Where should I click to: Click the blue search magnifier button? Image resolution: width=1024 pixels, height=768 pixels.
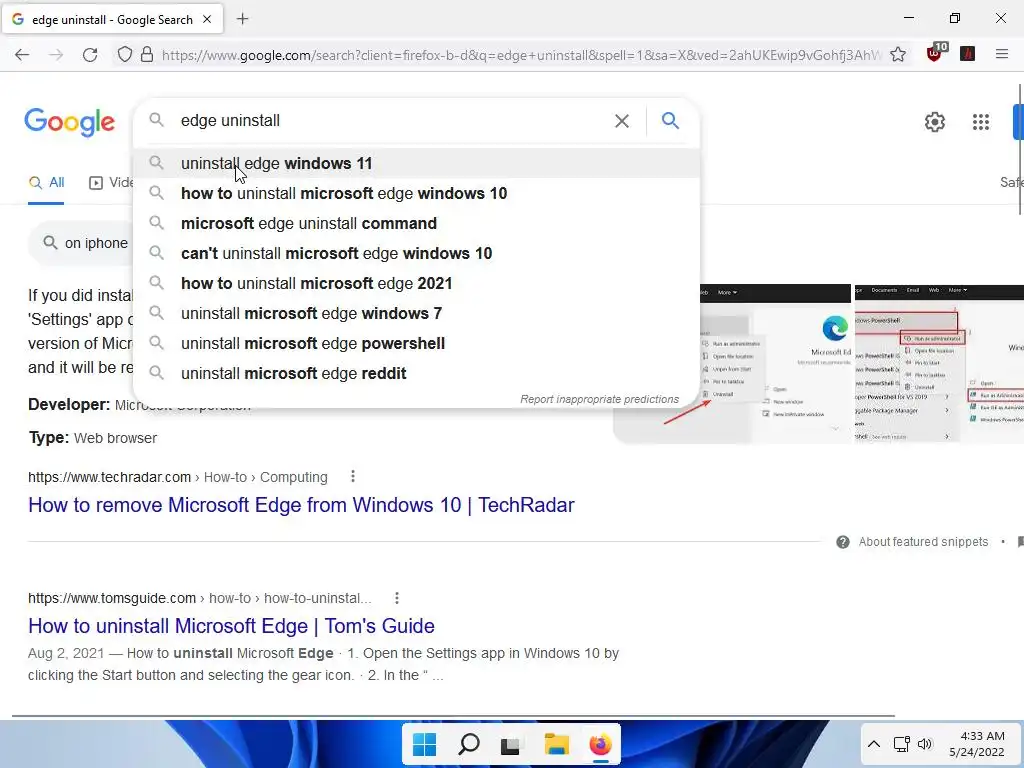pyautogui.click(x=670, y=121)
